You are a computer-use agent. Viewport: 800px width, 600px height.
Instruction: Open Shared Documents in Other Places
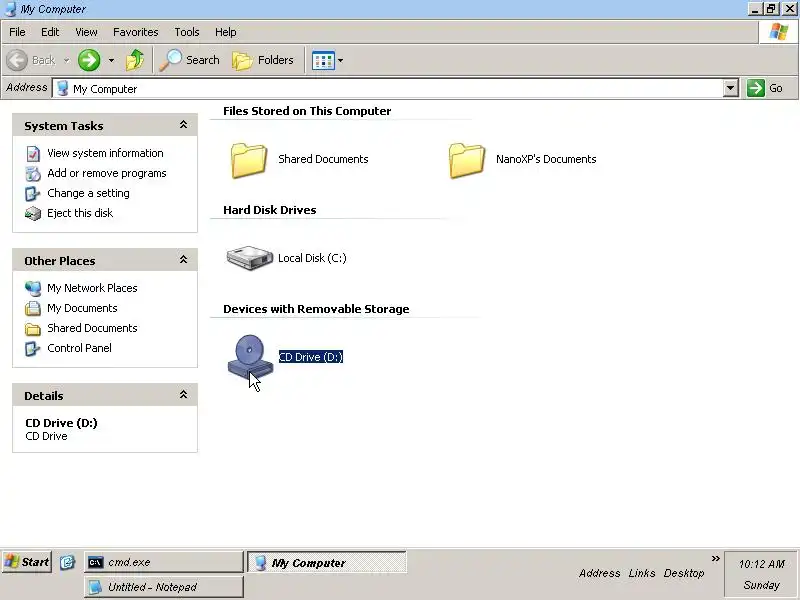coord(92,328)
